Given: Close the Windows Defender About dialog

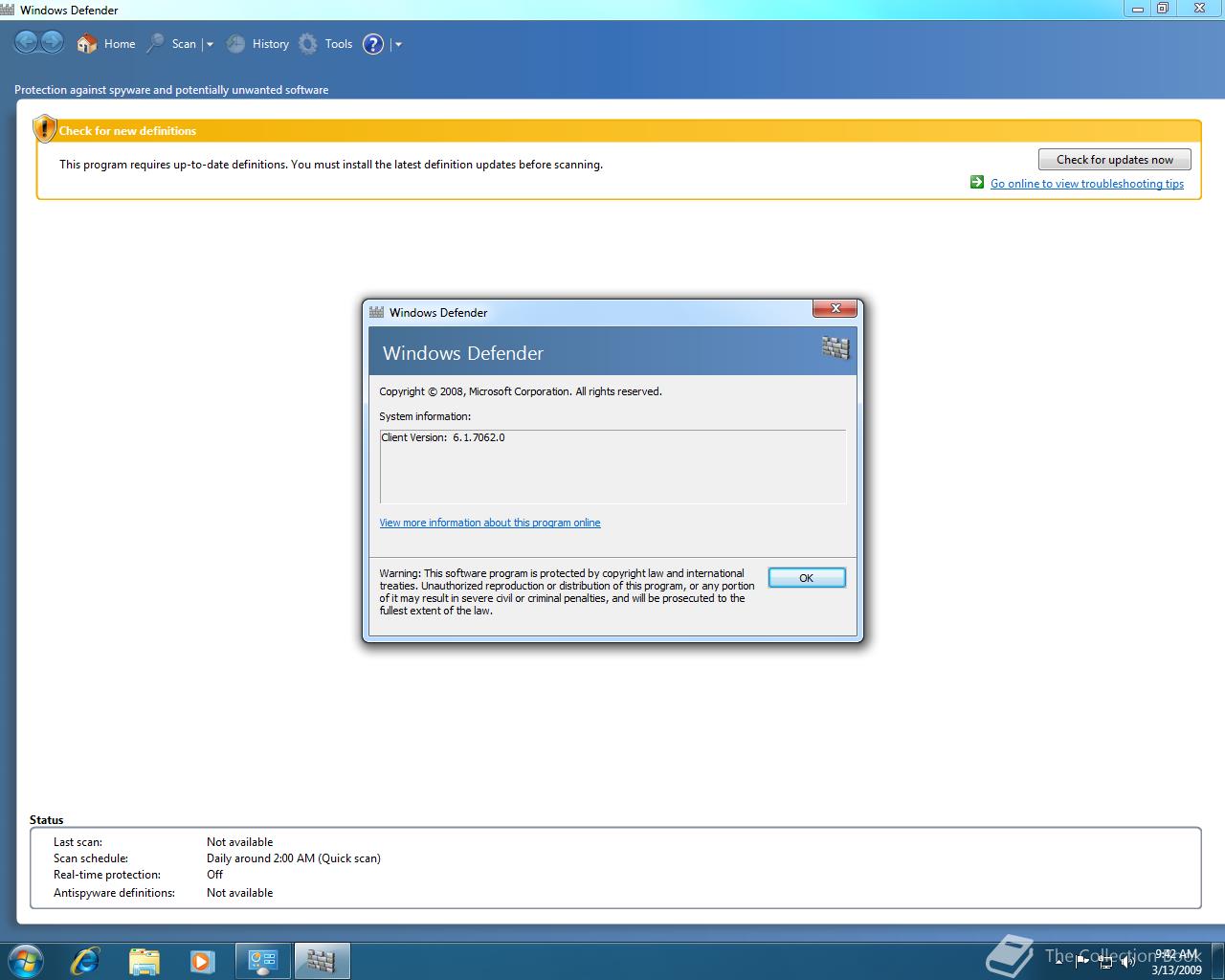Looking at the screenshot, I should [835, 308].
